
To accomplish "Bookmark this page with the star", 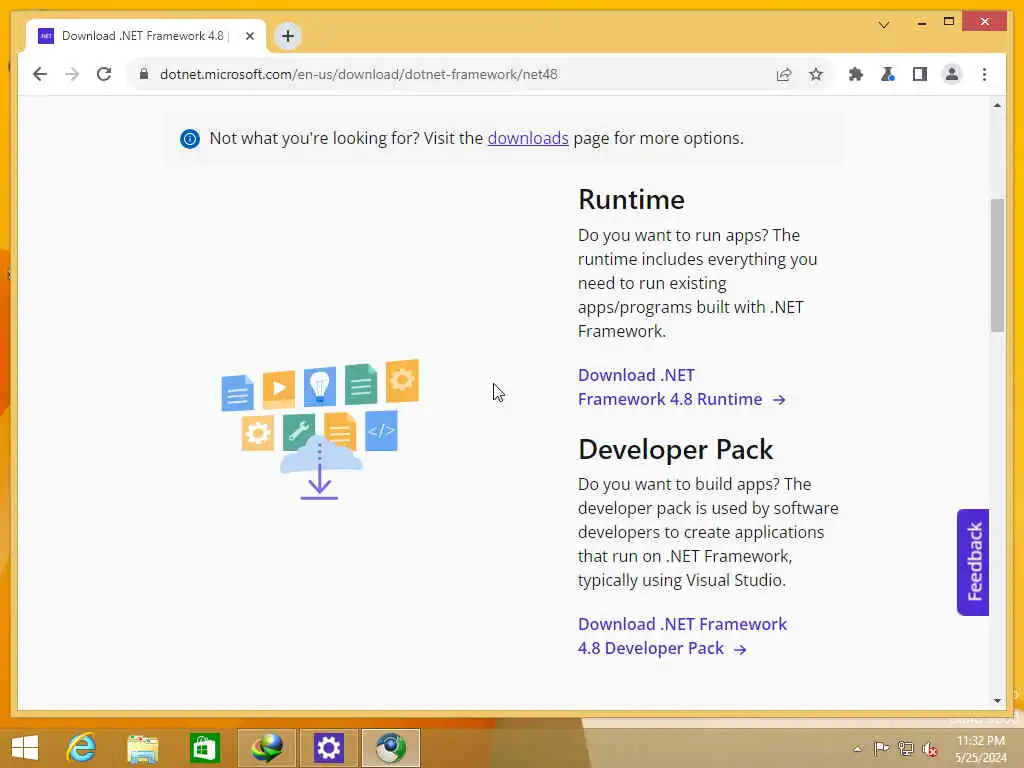I will point(816,74).
